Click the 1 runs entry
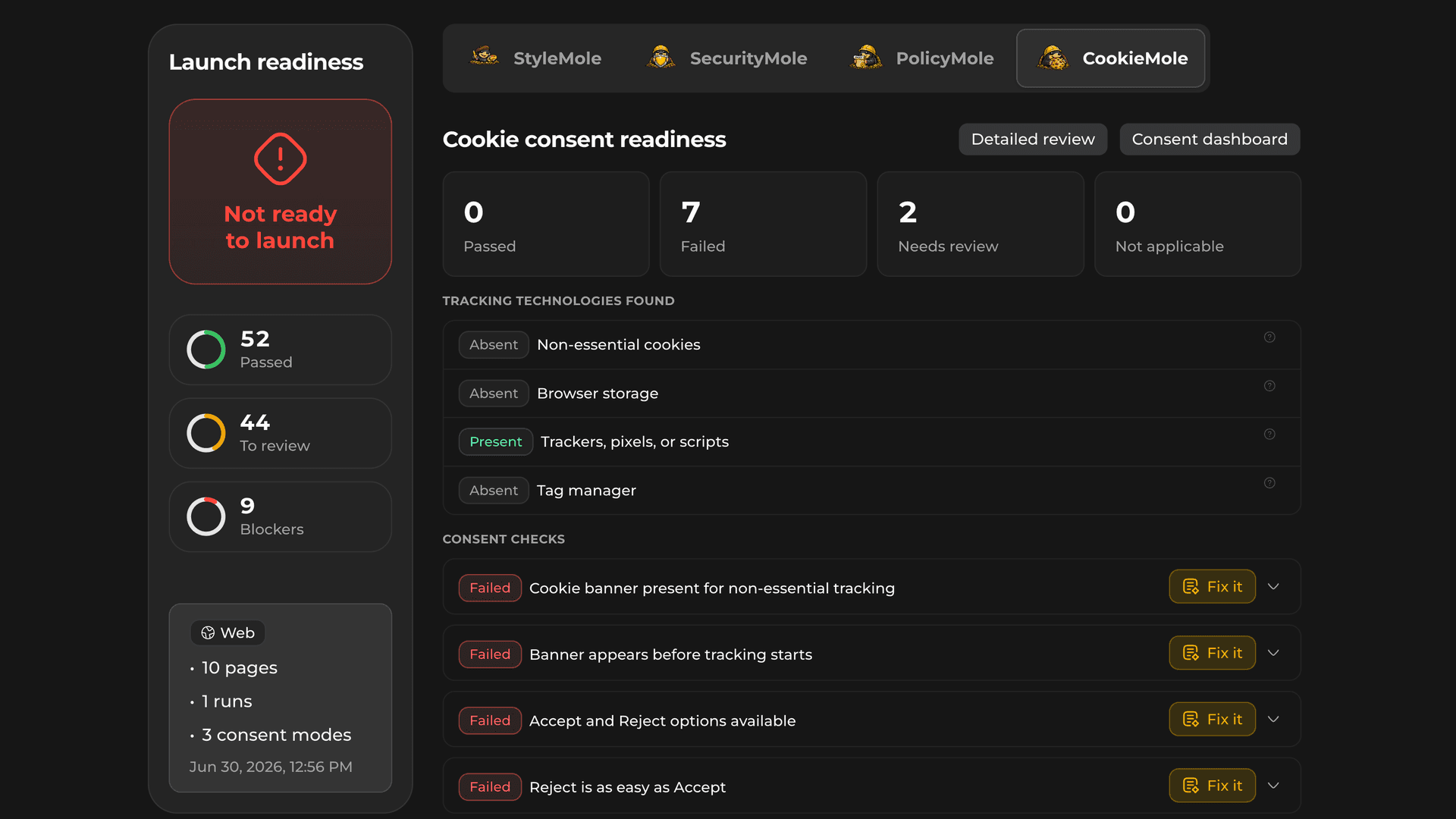The width and height of the screenshot is (1456, 819). click(227, 701)
